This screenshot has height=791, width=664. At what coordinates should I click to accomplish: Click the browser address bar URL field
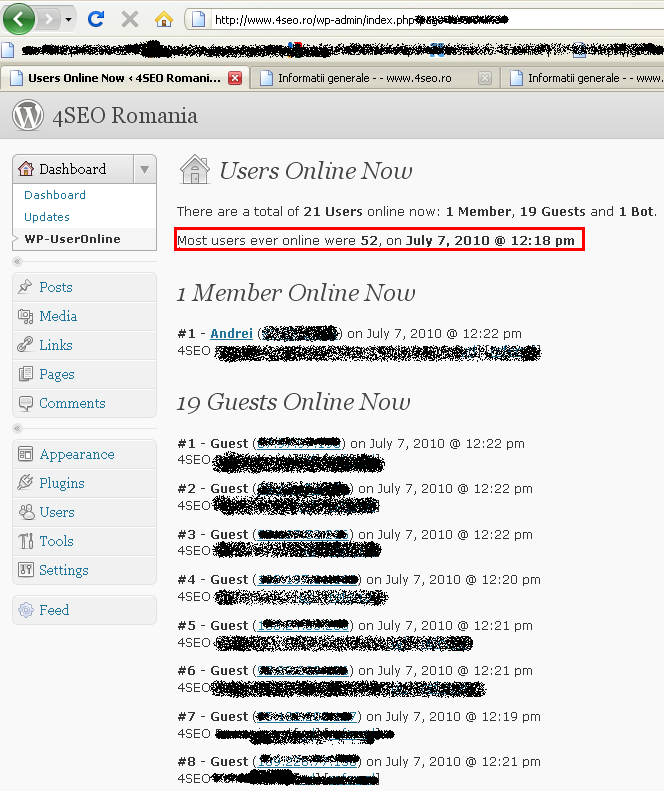pos(420,19)
